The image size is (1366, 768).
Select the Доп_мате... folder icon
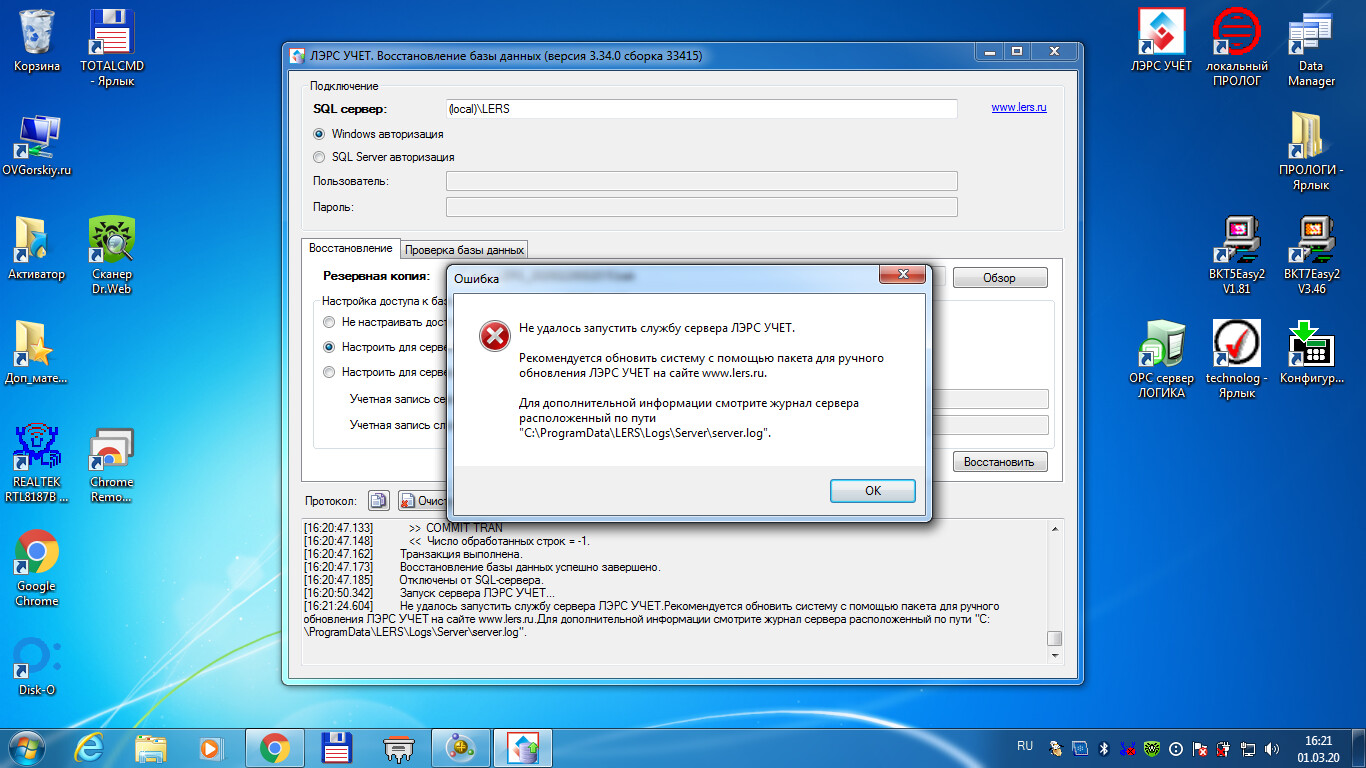[x=37, y=352]
